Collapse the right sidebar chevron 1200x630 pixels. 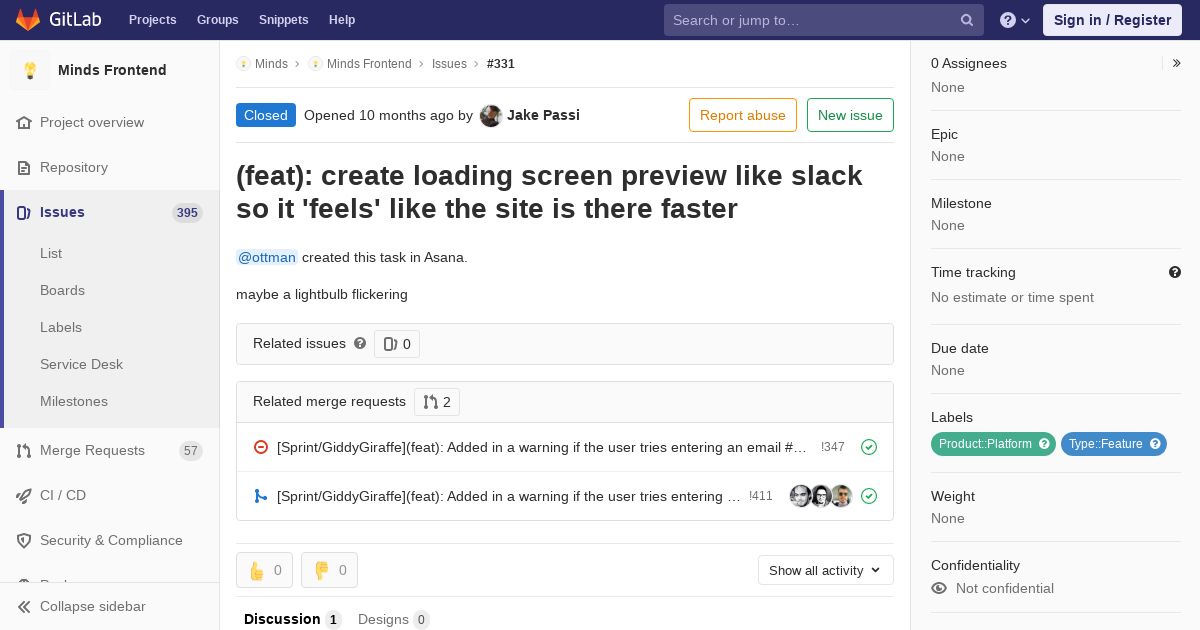click(1177, 63)
